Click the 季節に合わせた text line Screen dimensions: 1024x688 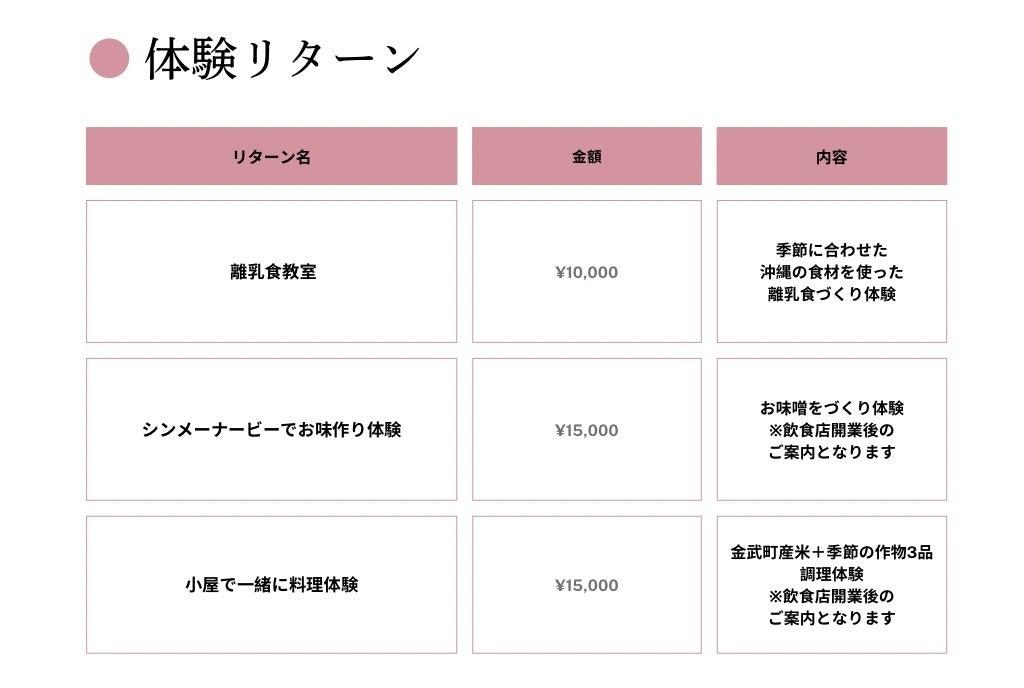click(831, 250)
